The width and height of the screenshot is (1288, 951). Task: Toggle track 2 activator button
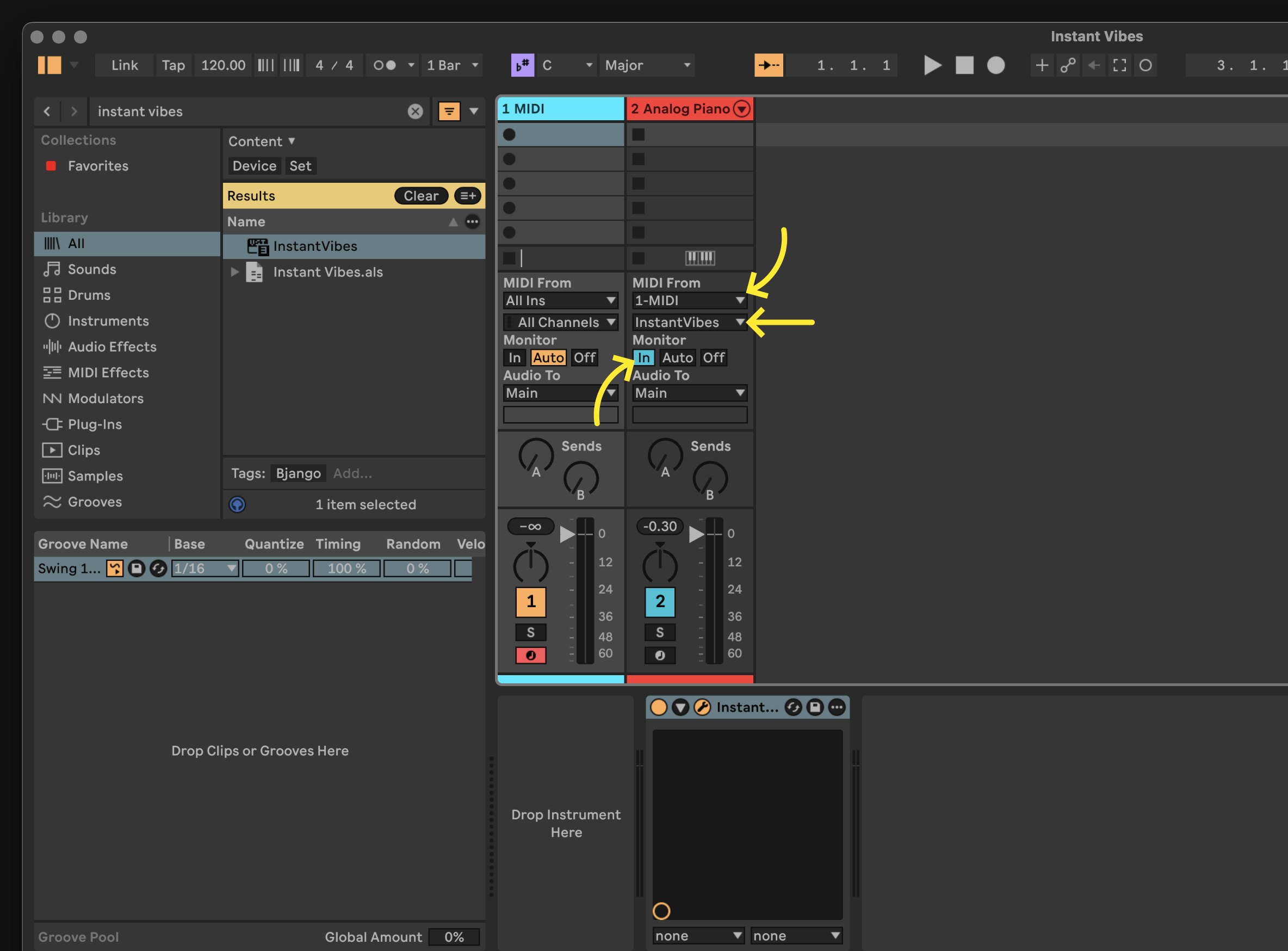click(660, 602)
